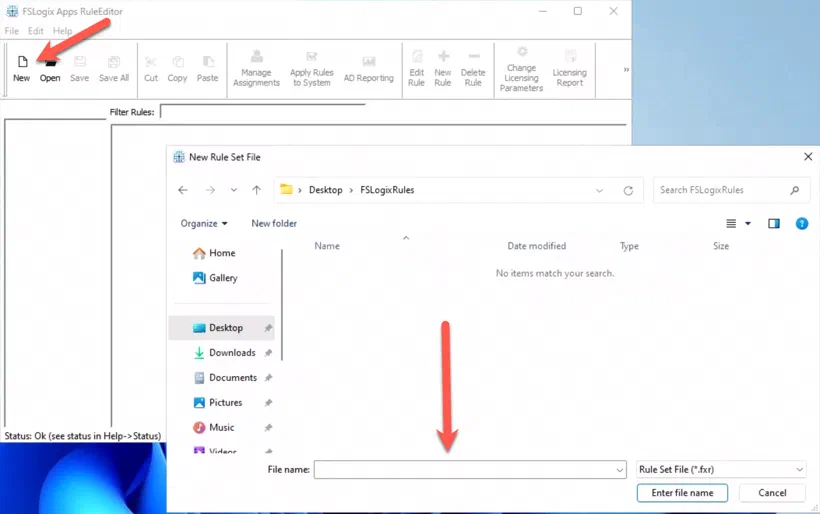Viewport: 820px width, 514px height.
Task: Go forward in the file dialog
Action: [x=210, y=190]
